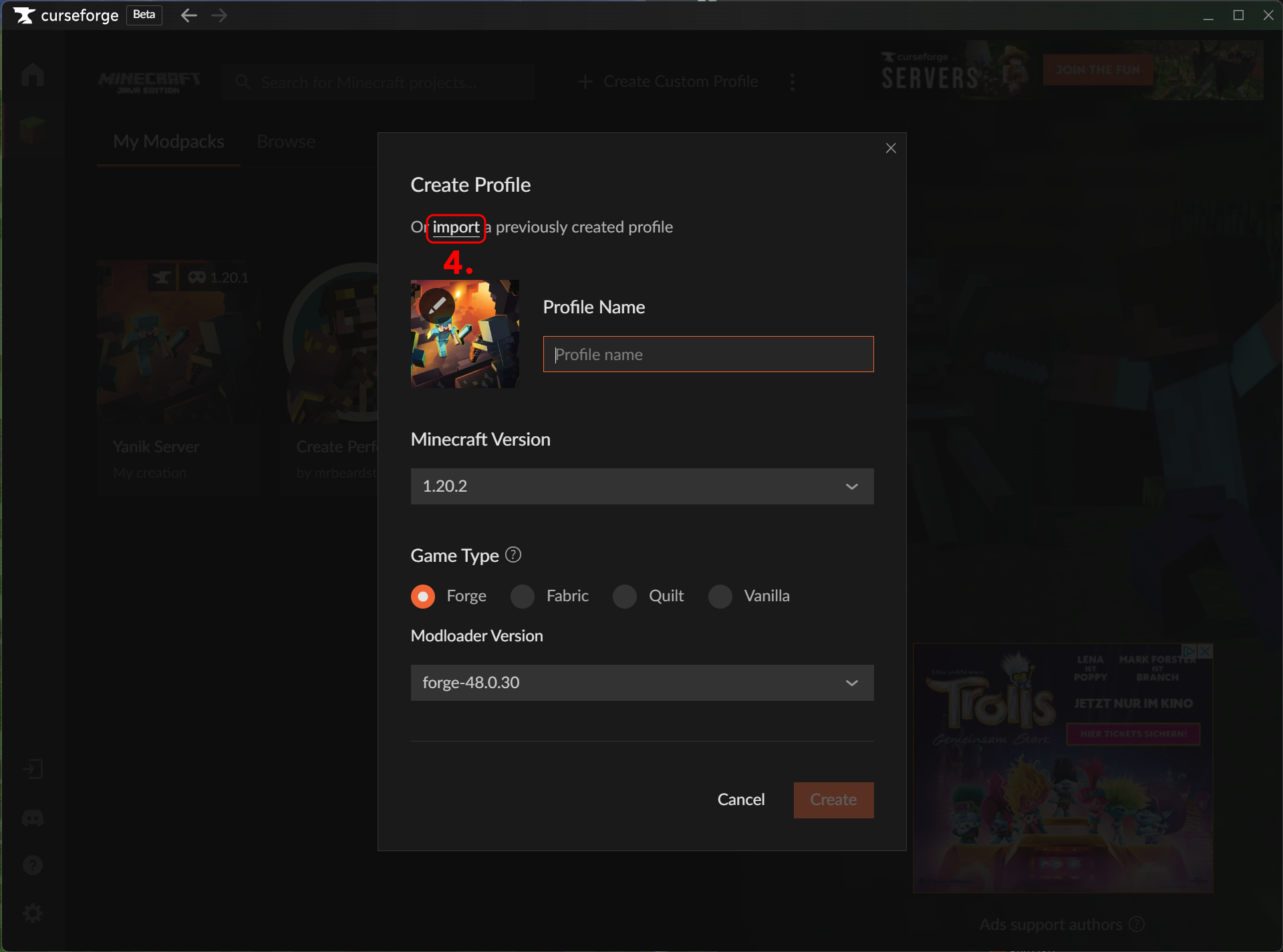1283x952 pixels.
Task: Navigate back with the back arrow
Action: point(189,15)
